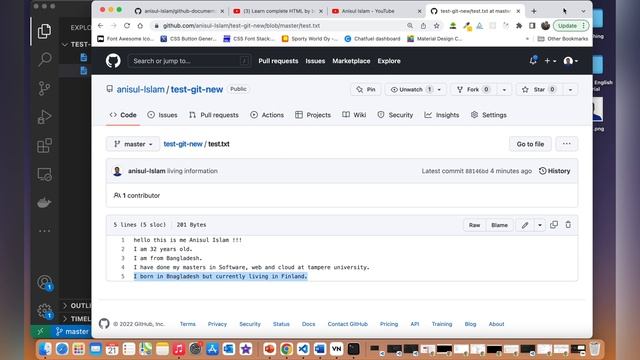This screenshot has height=360, width=640.
Task: Delete test.txt with trash icon
Action: pyautogui.click(x=568, y=224)
